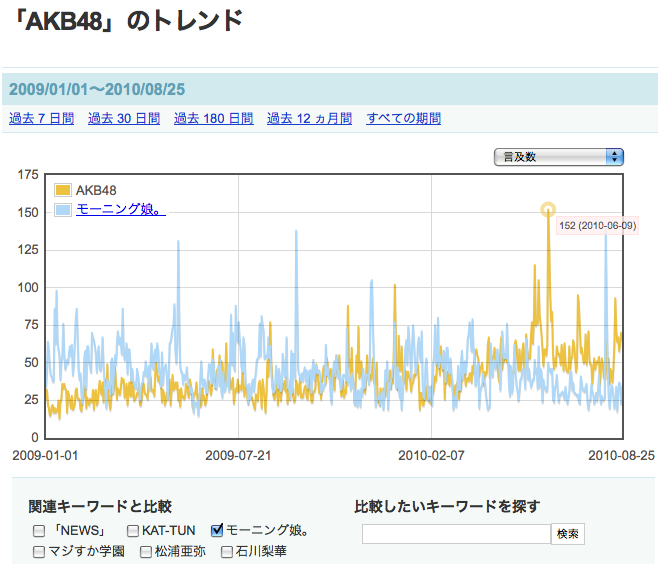The width and height of the screenshot is (658, 564).
Task: Select the 石川梨華 keyword checkbox
Action: 227,551
